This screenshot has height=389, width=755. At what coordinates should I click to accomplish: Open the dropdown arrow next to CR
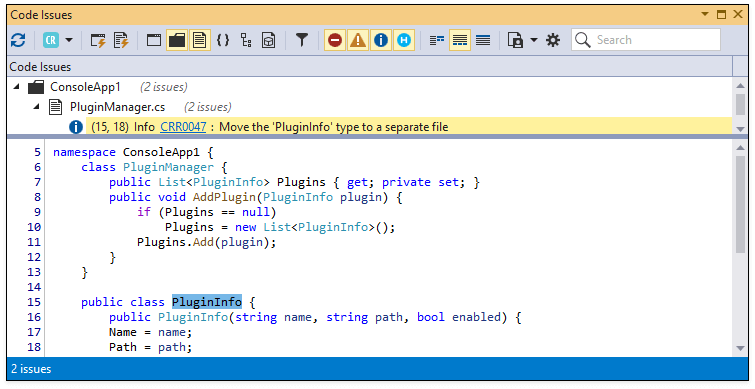pos(69,40)
